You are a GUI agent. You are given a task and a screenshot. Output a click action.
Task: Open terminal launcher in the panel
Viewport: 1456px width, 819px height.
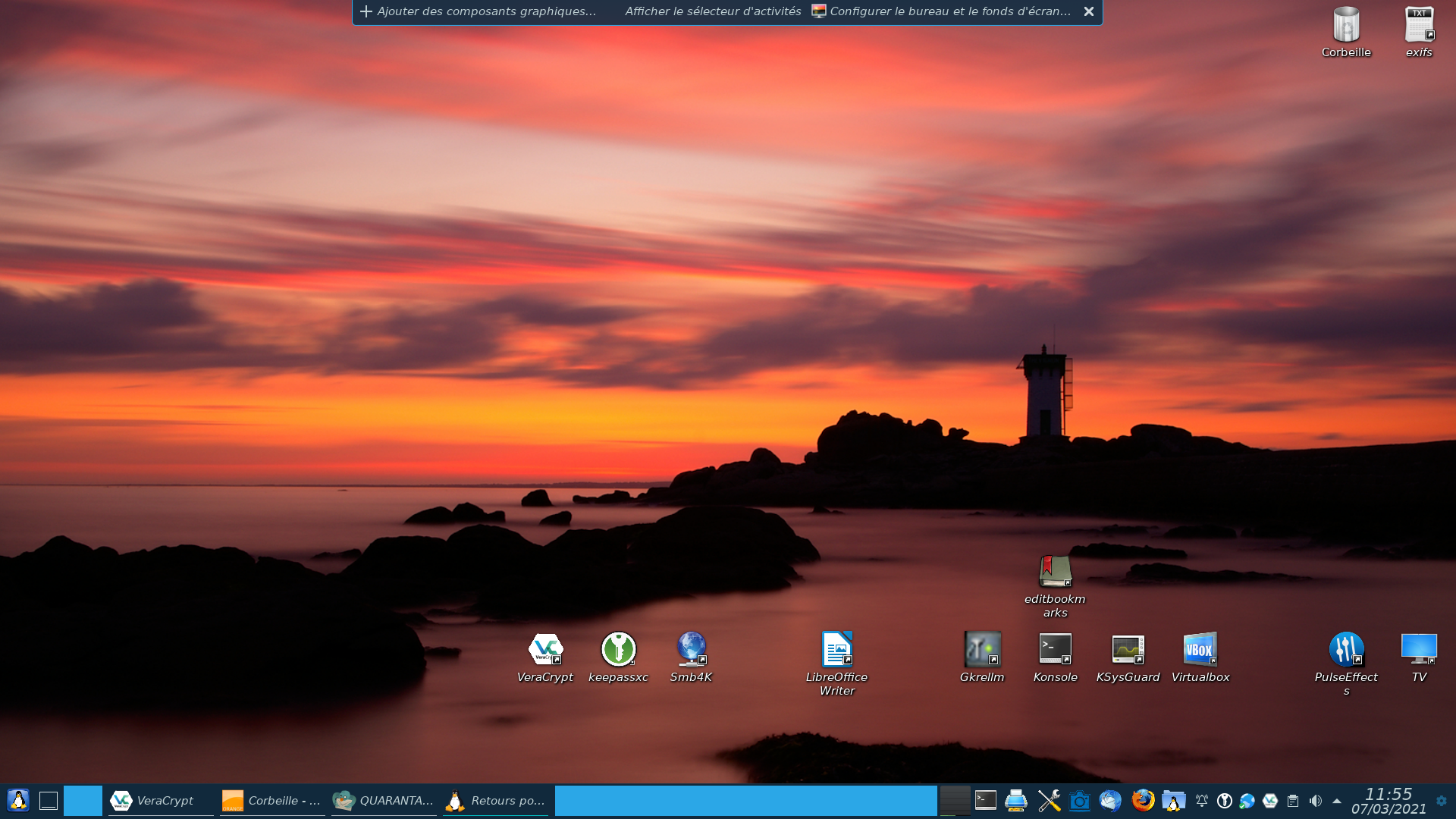point(986,801)
